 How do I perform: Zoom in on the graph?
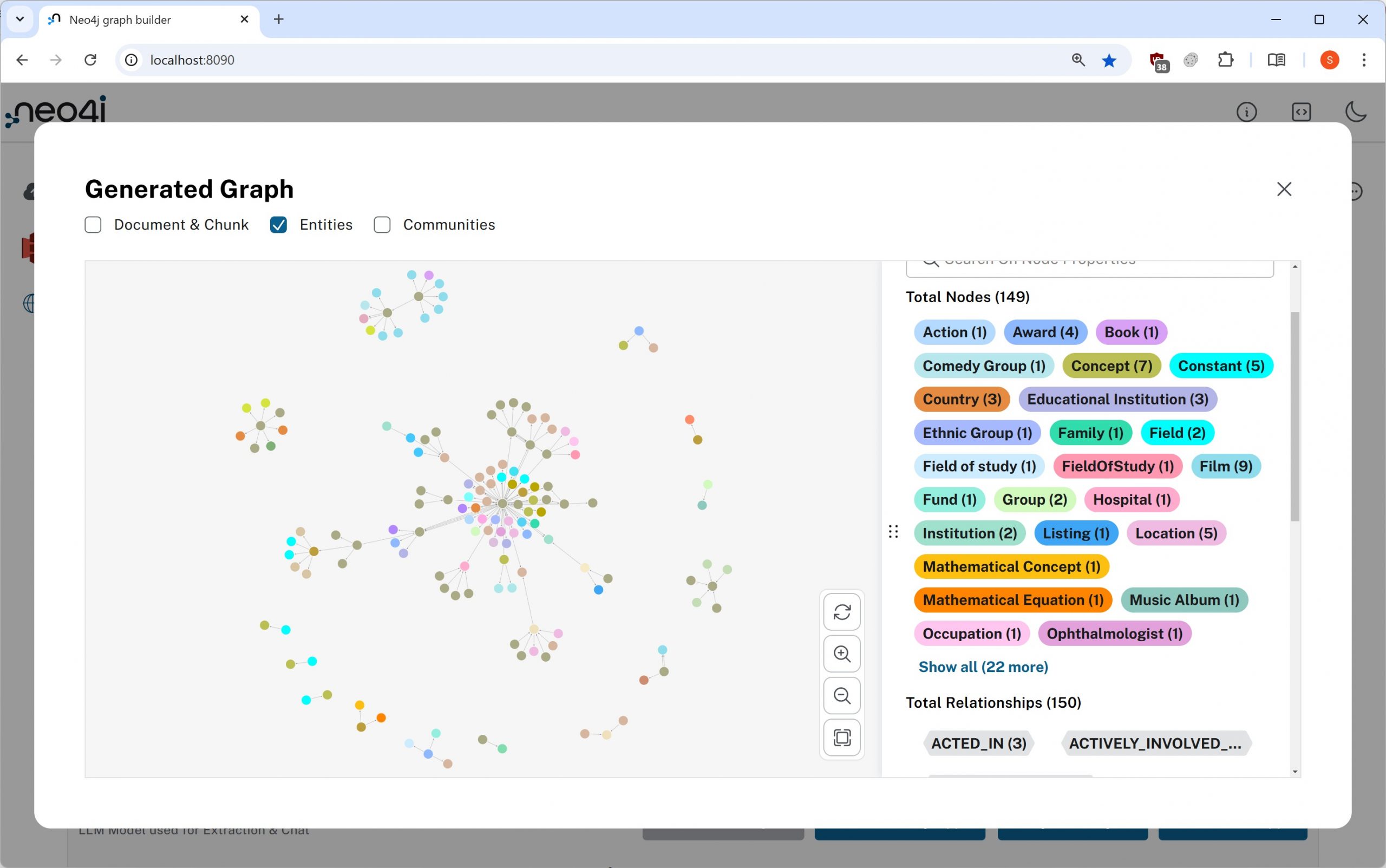(x=841, y=654)
